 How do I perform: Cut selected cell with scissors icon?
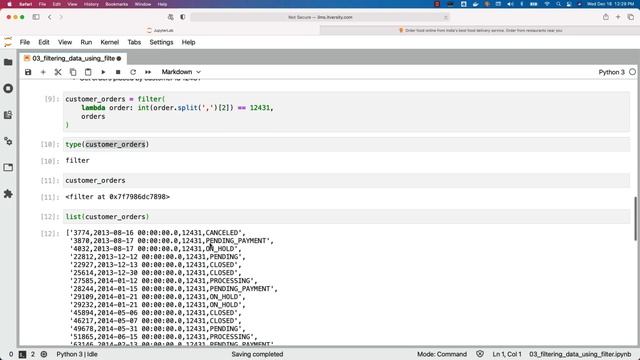pyautogui.click(x=58, y=72)
